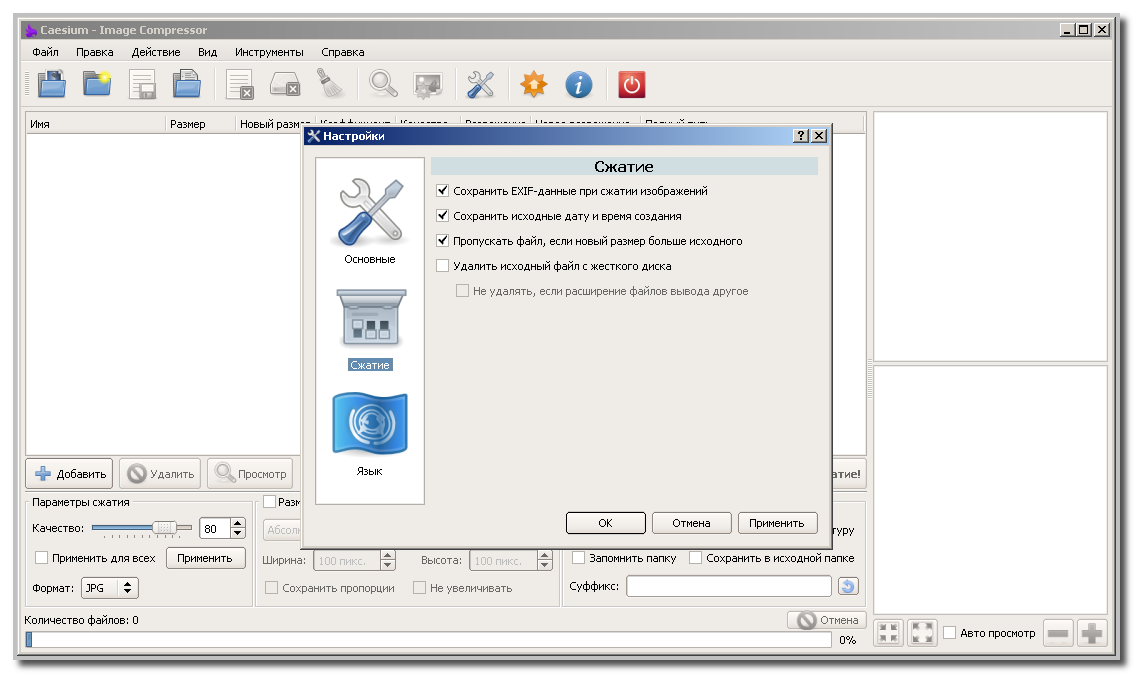The width and height of the screenshot is (1134, 674).
Task: Click the Высота spinner arrows
Action: coord(545,560)
